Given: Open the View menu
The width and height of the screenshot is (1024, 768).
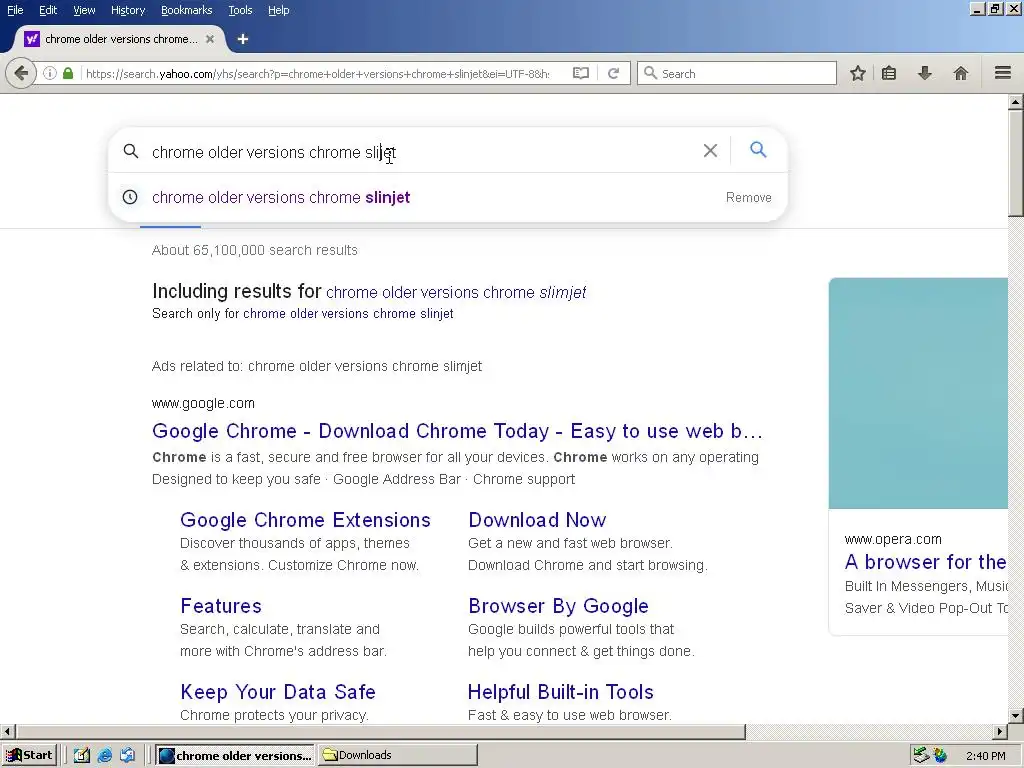Looking at the screenshot, I should [x=84, y=10].
